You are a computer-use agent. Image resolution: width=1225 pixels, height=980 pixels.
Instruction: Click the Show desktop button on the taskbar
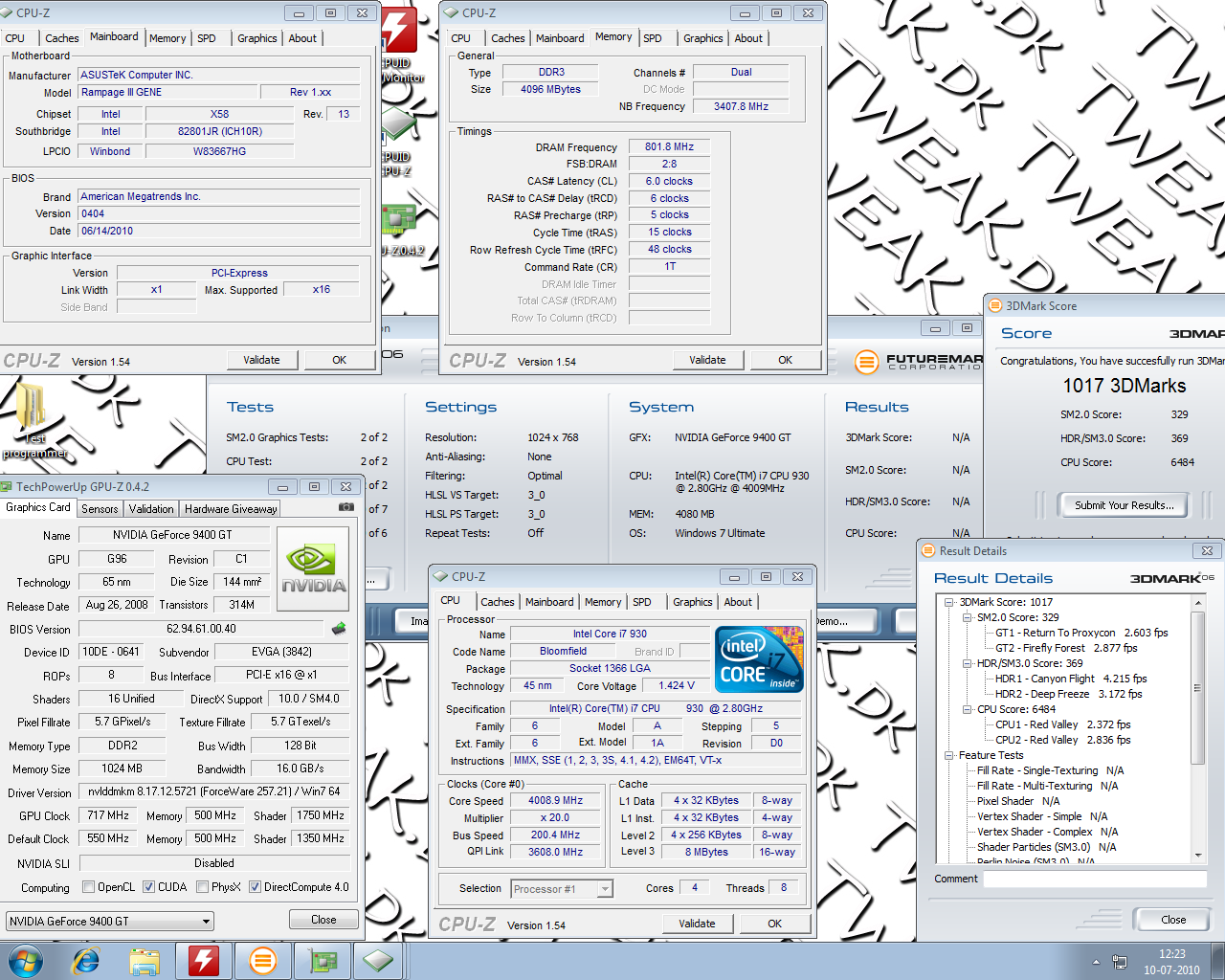click(x=1218, y=961)
